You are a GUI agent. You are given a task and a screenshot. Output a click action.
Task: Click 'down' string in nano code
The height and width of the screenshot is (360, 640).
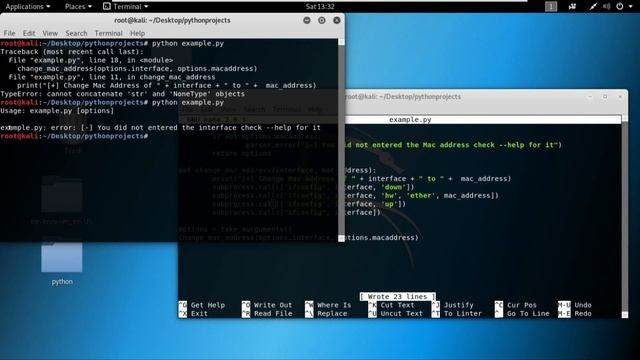393,187
